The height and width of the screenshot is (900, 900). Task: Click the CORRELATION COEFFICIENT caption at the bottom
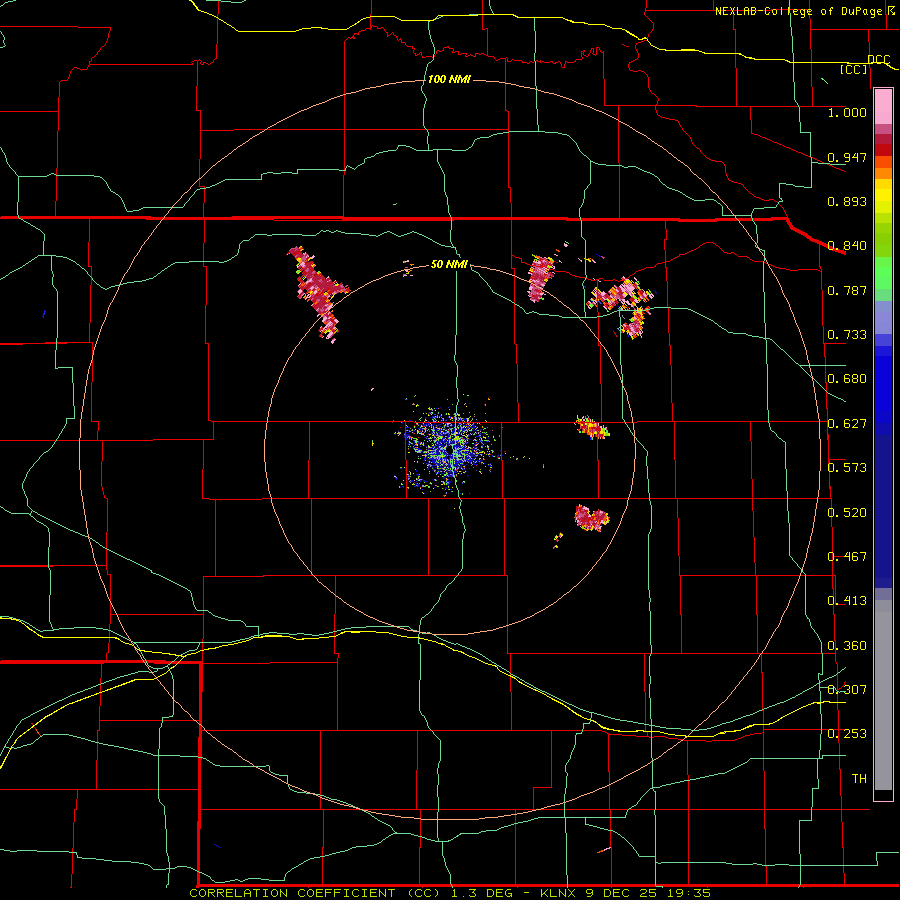(450, 893)
